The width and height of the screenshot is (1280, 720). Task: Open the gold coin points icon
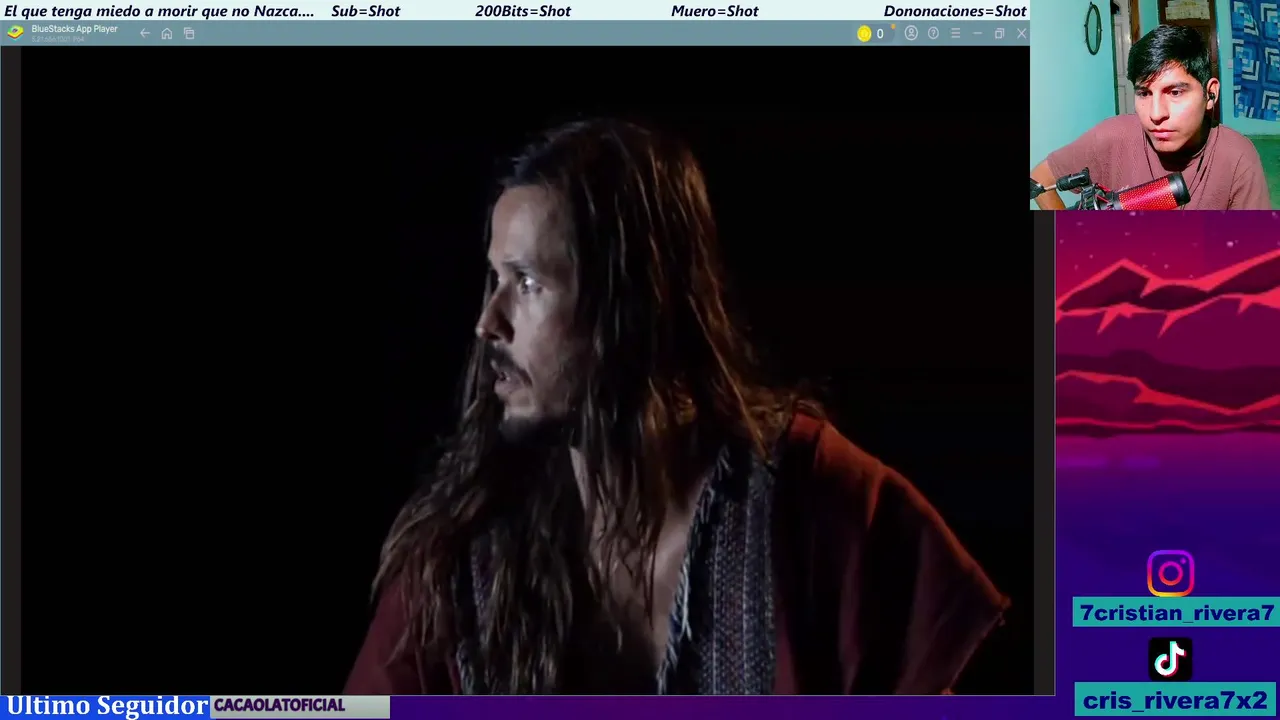864,33
